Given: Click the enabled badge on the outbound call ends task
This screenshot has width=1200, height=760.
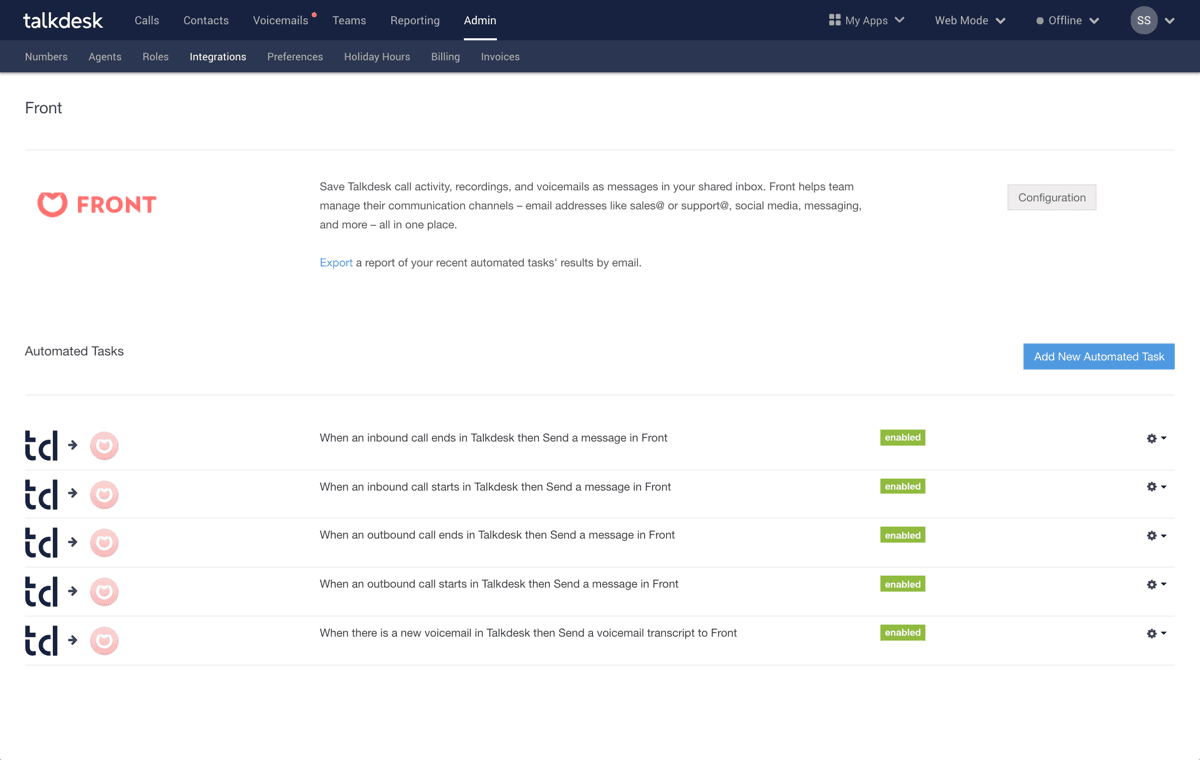Looking at the screenshot, I should pos(902,535).
